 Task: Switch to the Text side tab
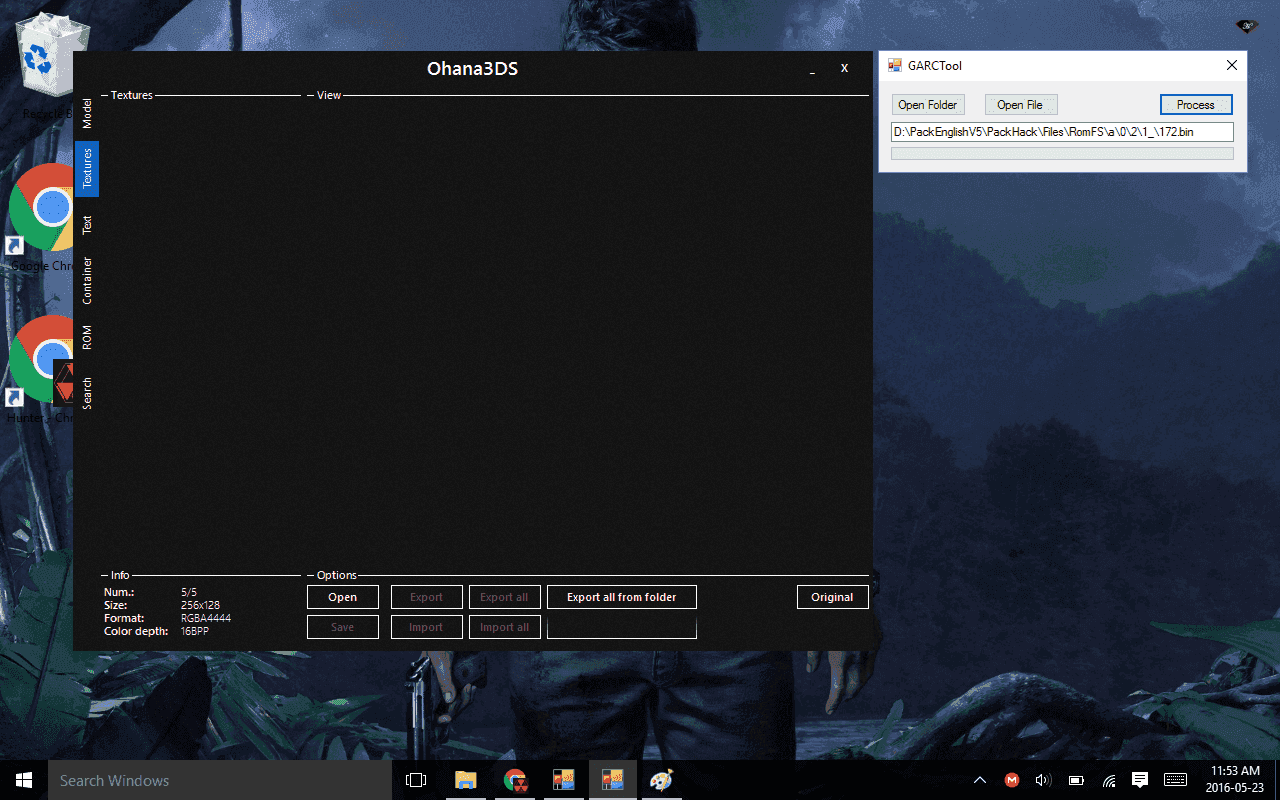tap(87, 224)
